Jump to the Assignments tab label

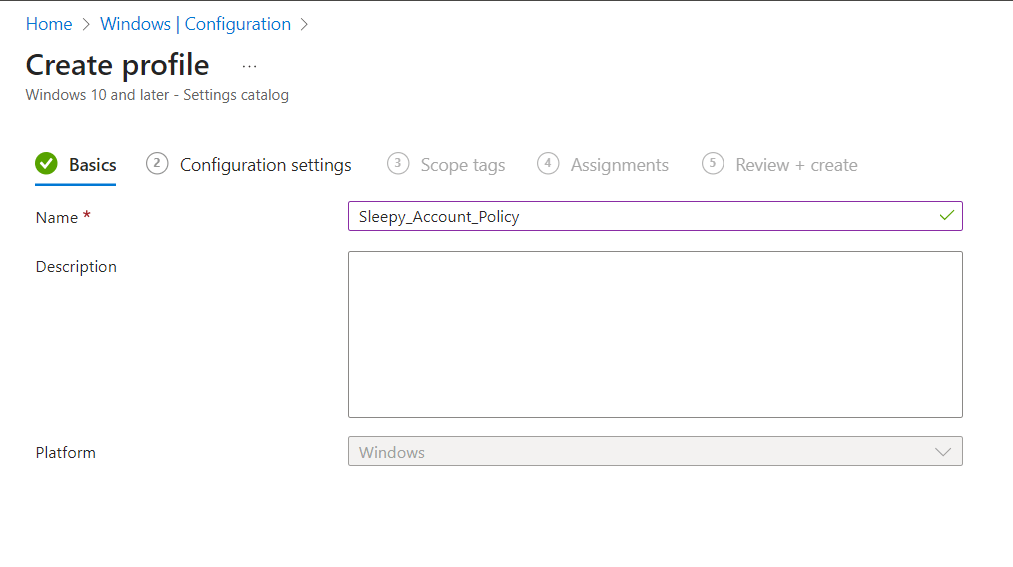click(619, 165)
